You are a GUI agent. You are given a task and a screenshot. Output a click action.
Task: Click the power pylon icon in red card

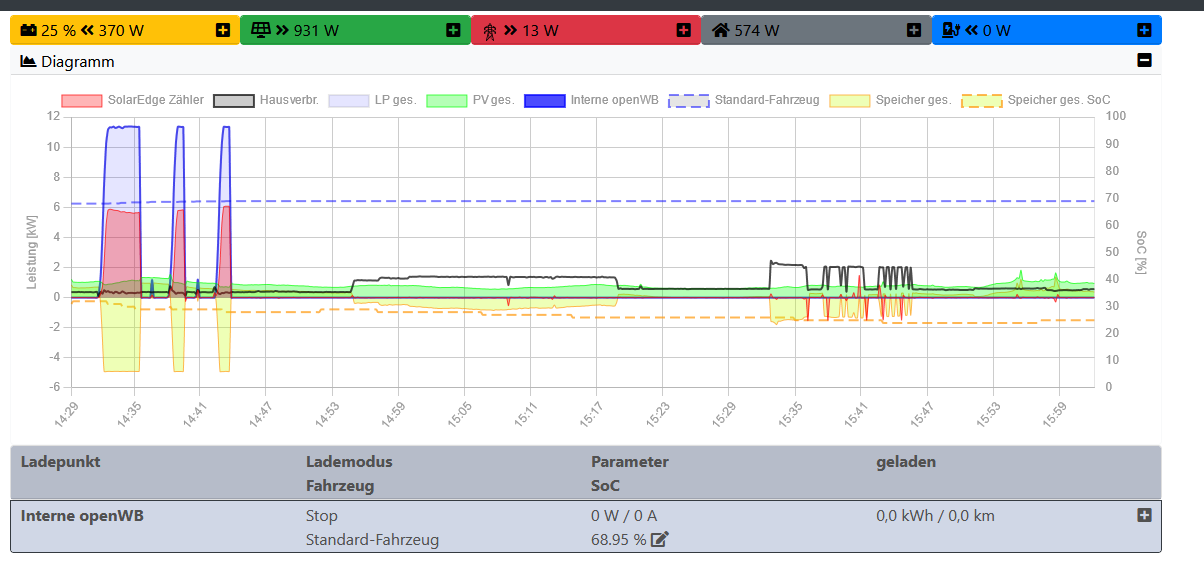489,31
